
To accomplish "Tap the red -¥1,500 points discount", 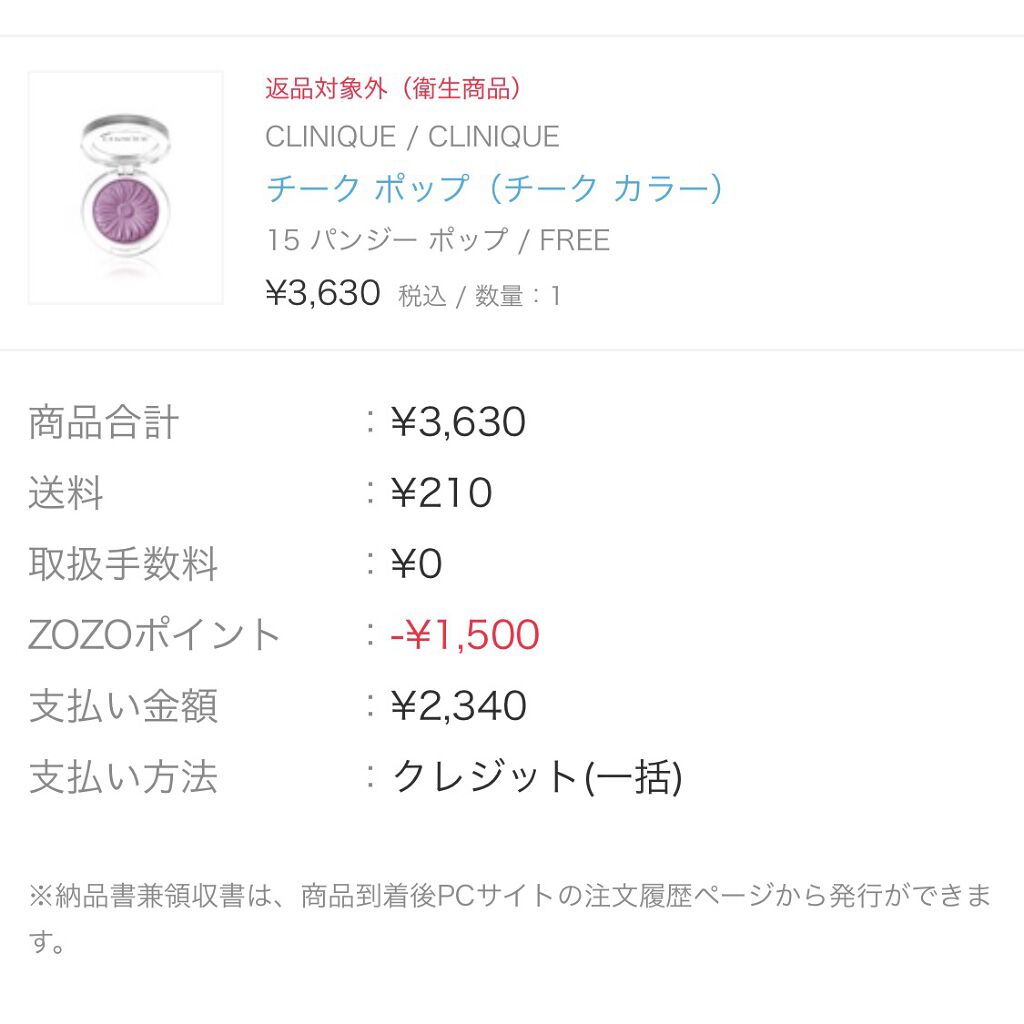I will pyautogui.click(x=465, y=635).
